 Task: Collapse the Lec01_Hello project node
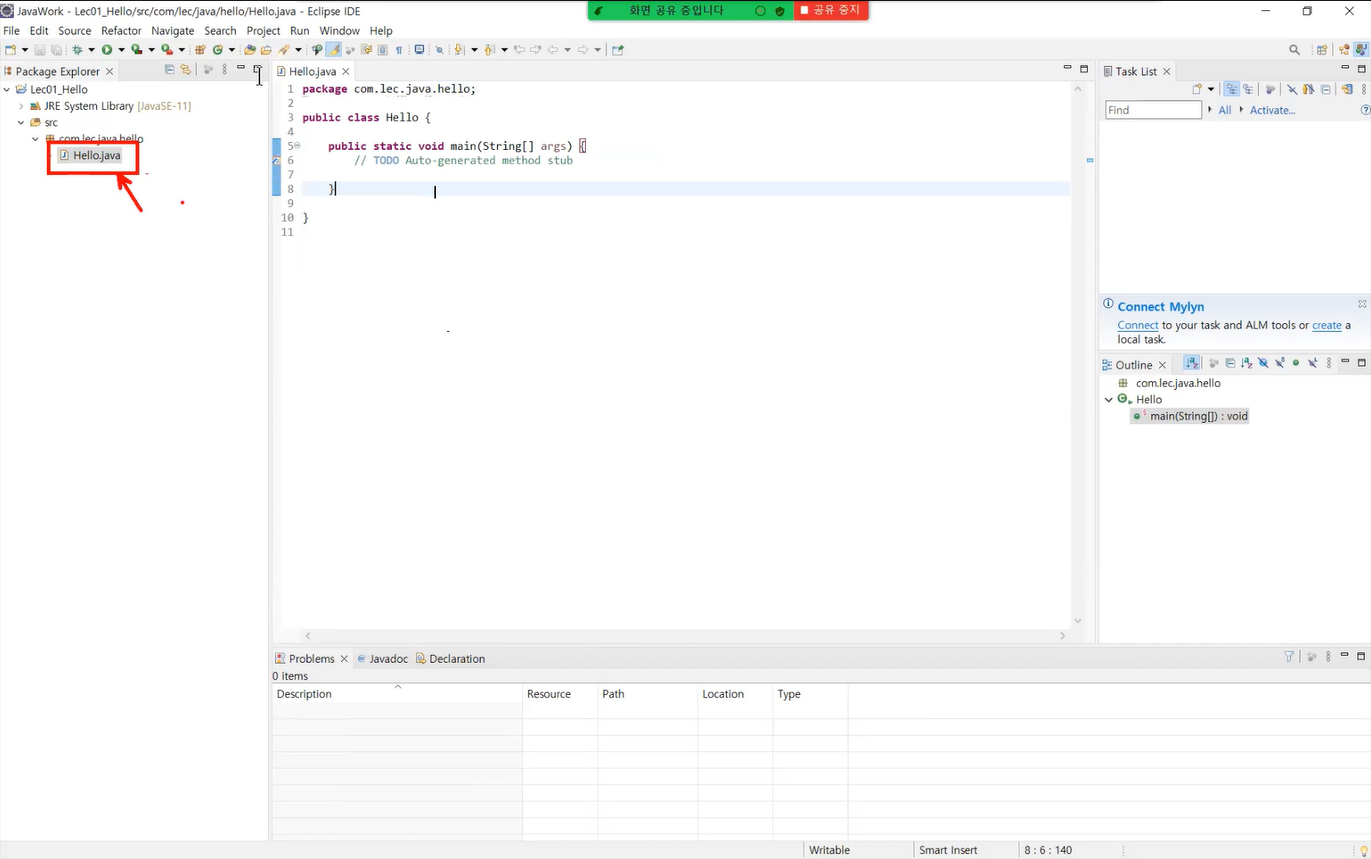click(x=7, y=89)
